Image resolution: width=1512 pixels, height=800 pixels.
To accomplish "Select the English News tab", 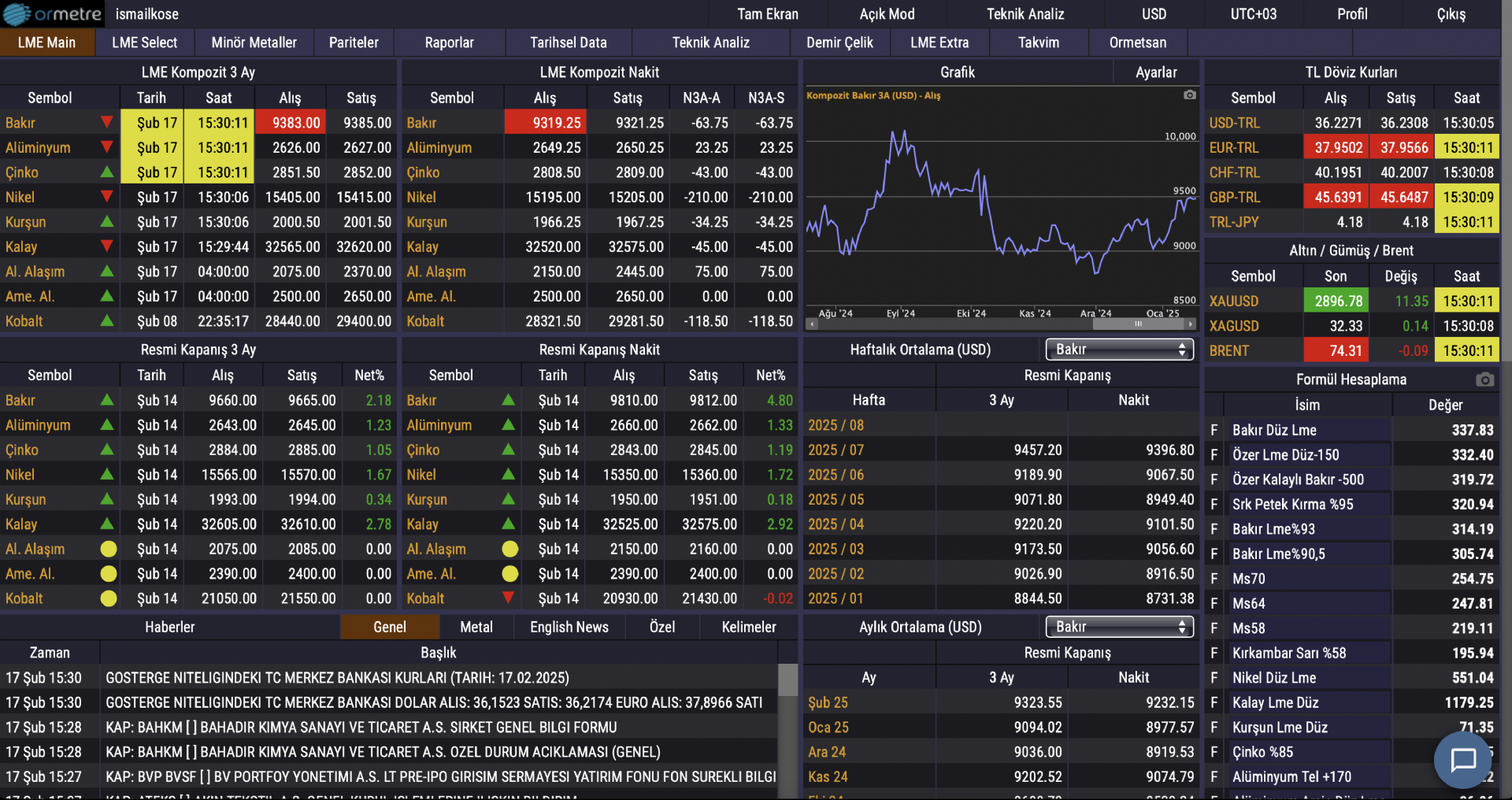I will tap(569, 627).
